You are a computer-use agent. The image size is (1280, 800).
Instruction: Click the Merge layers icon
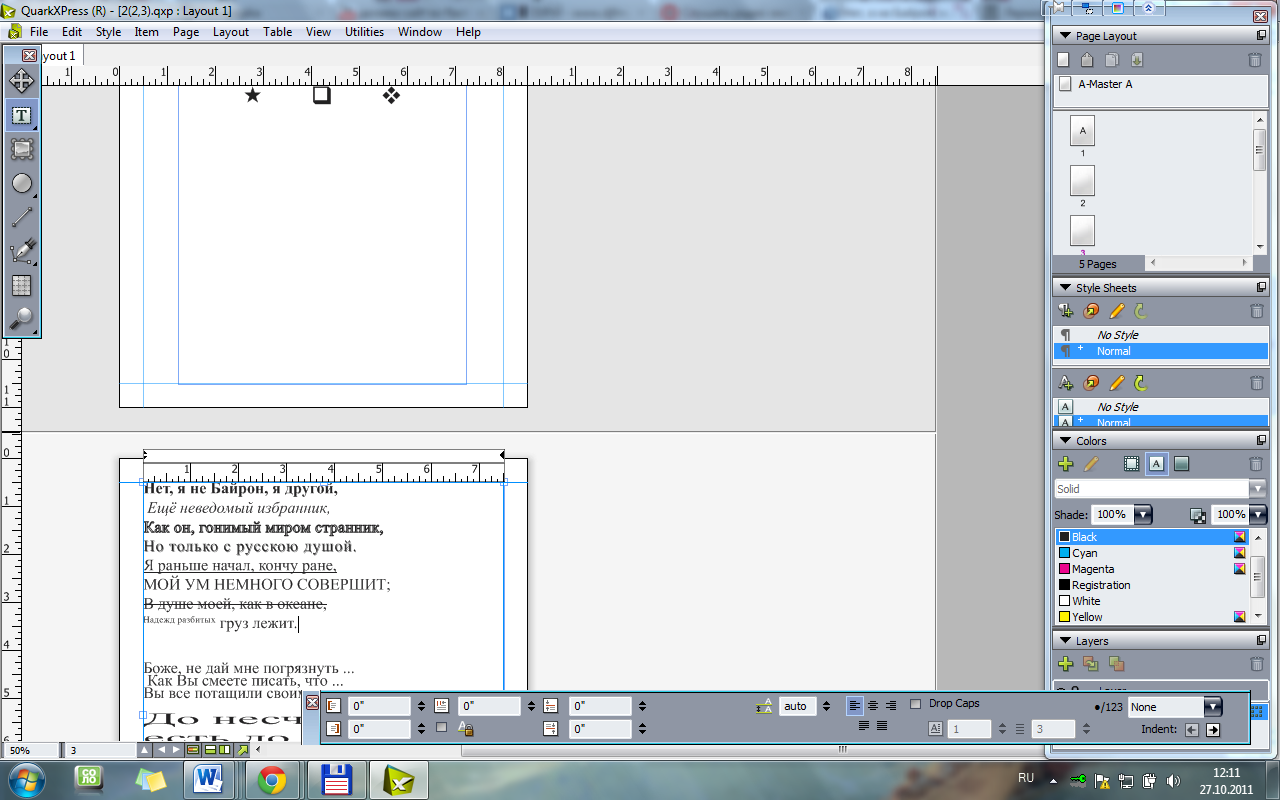[1117, 664]
